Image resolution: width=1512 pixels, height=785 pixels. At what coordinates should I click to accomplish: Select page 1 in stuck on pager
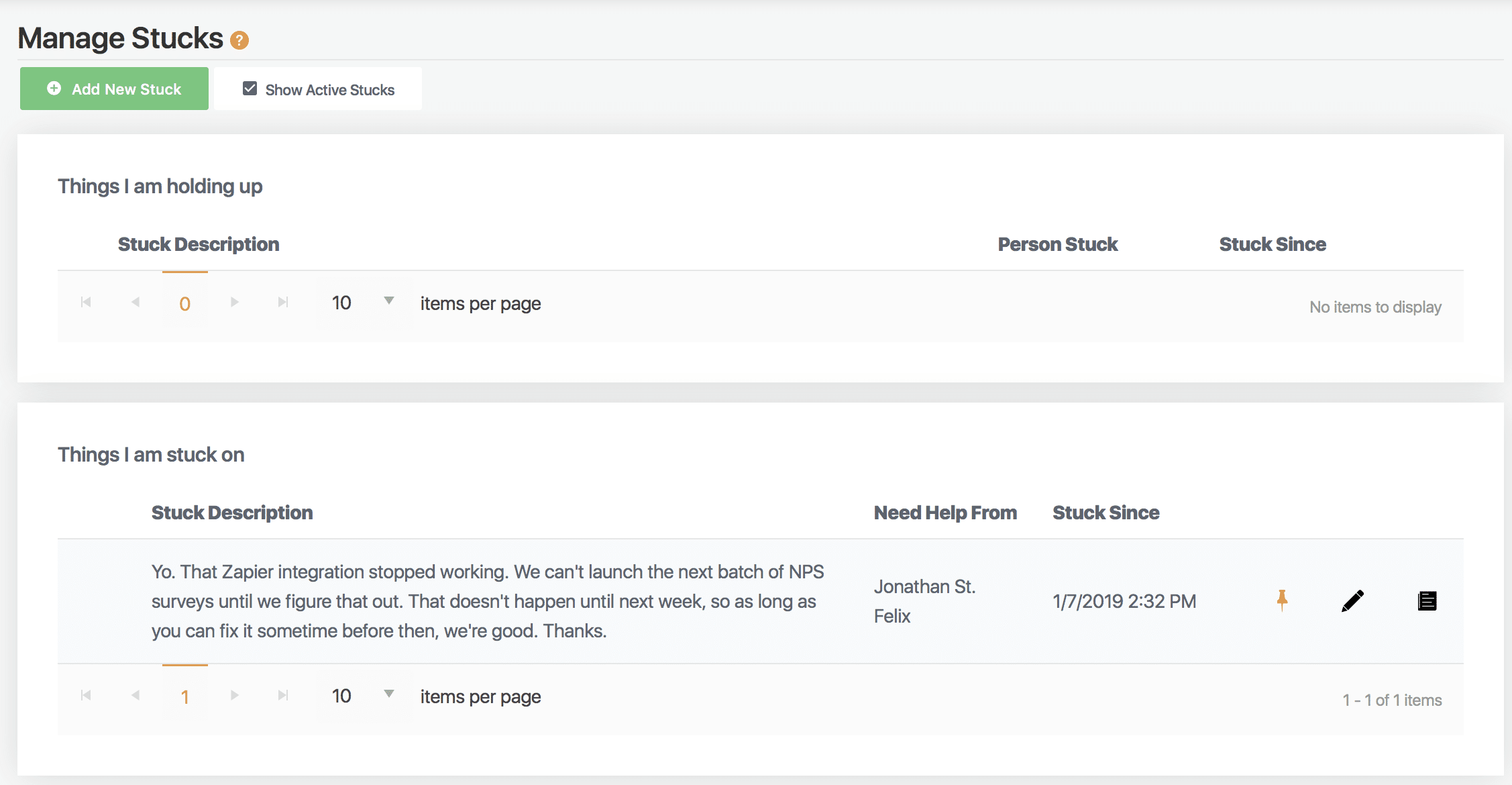(x=184, y=697)
